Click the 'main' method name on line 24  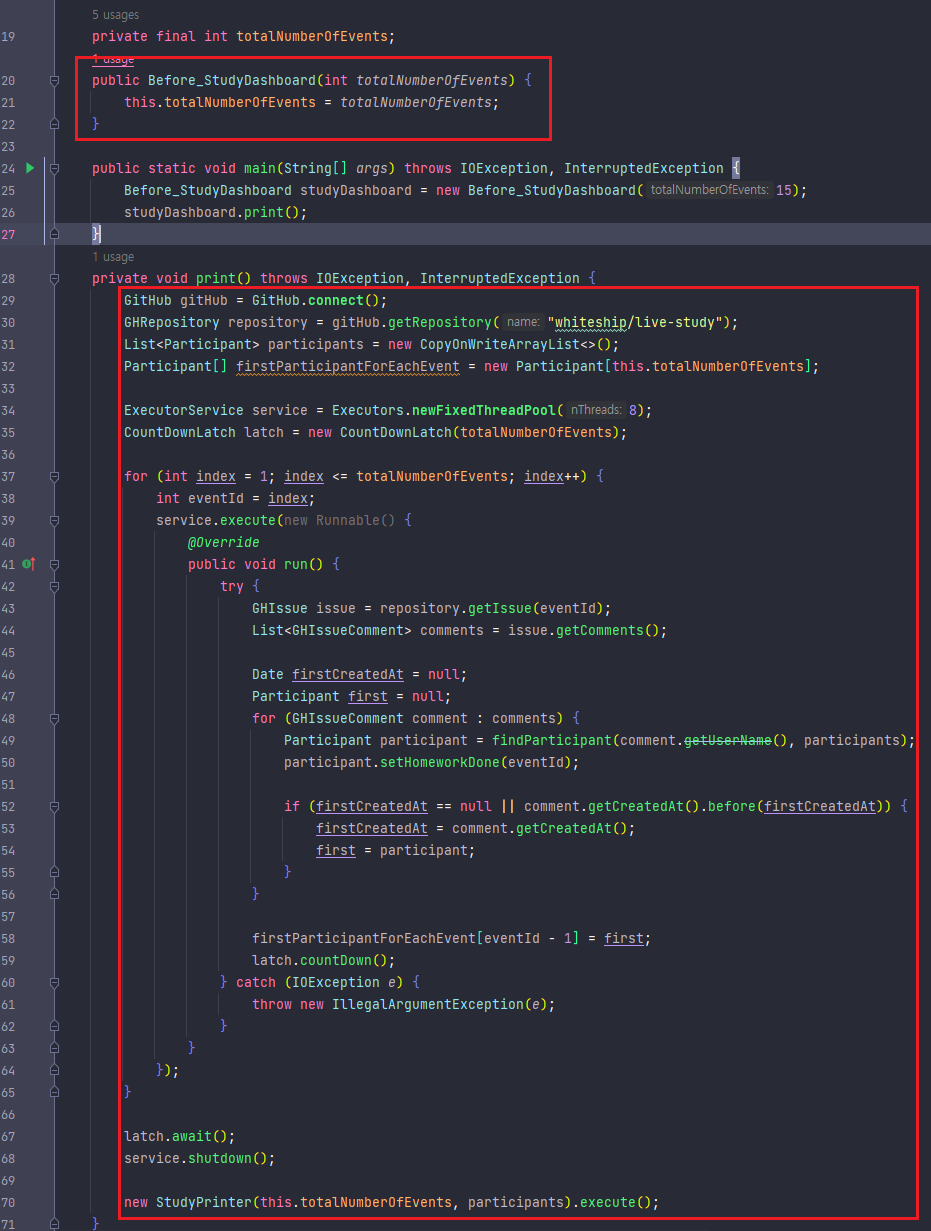point(260,168)
